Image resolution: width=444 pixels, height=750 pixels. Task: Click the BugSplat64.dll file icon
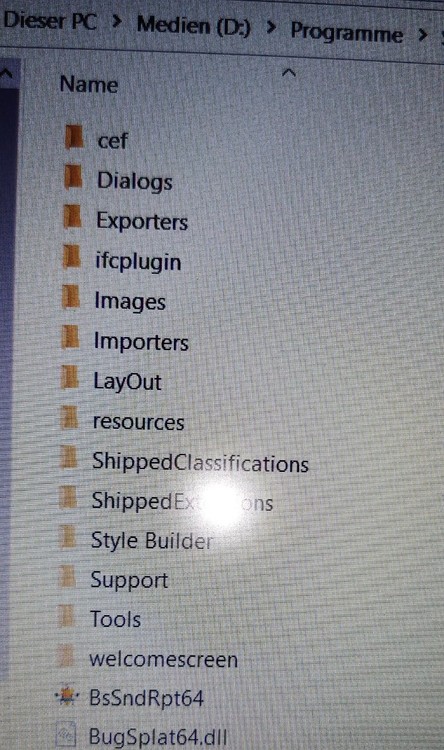[x=67, y=734]
